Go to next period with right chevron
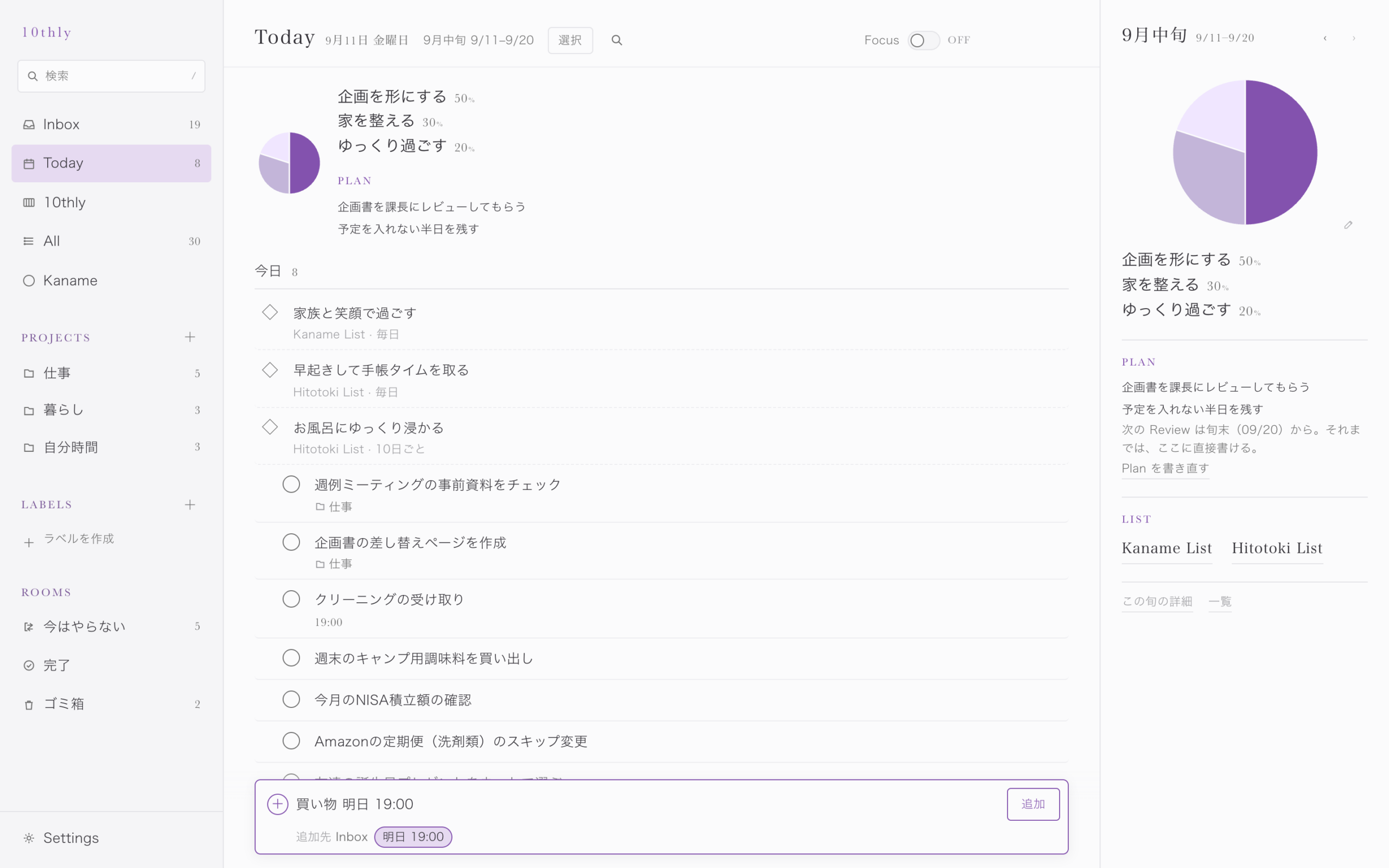The image size is (1389, 868). 1353,39
